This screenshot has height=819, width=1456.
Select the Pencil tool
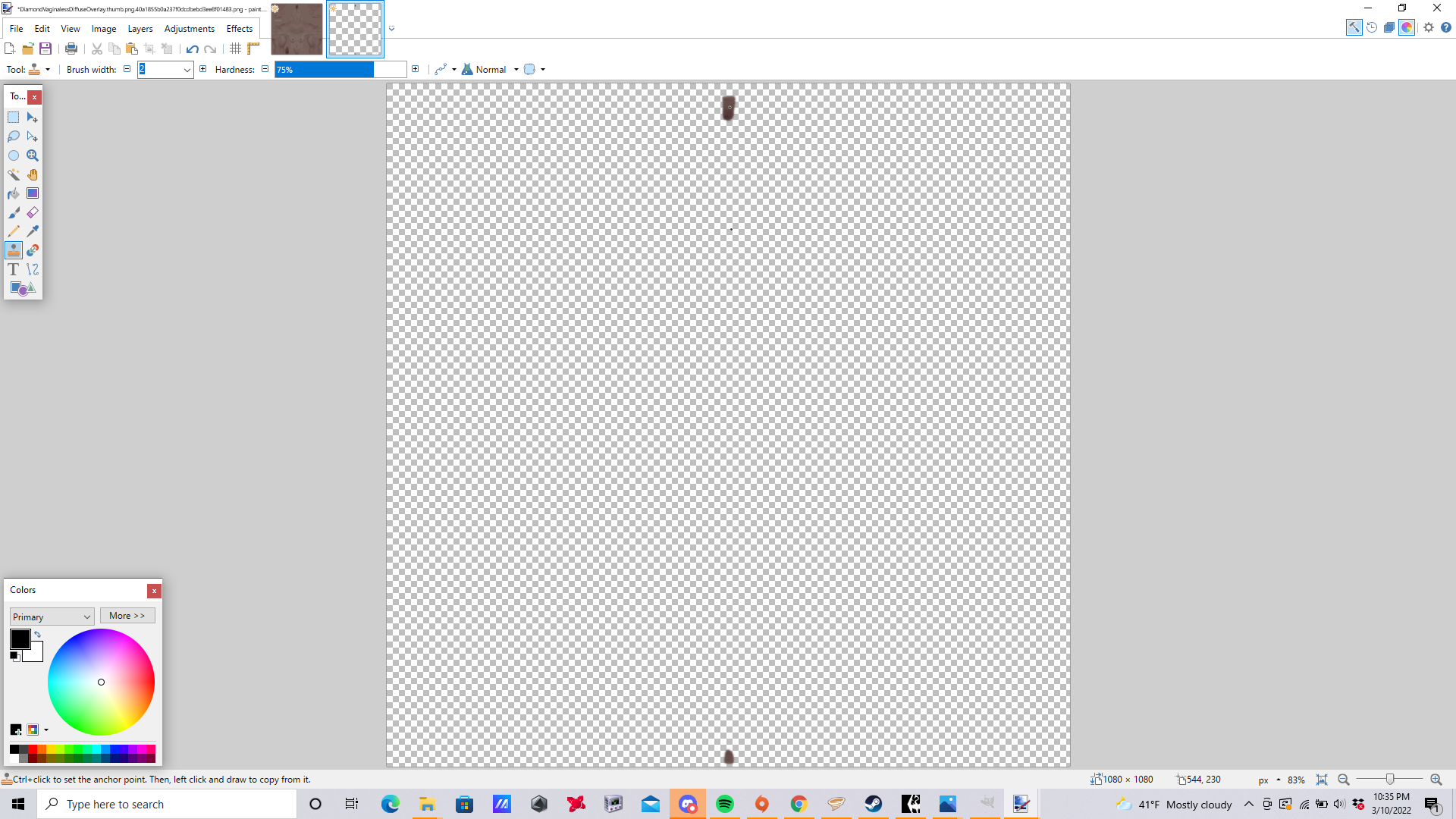(x=14, y=231)
